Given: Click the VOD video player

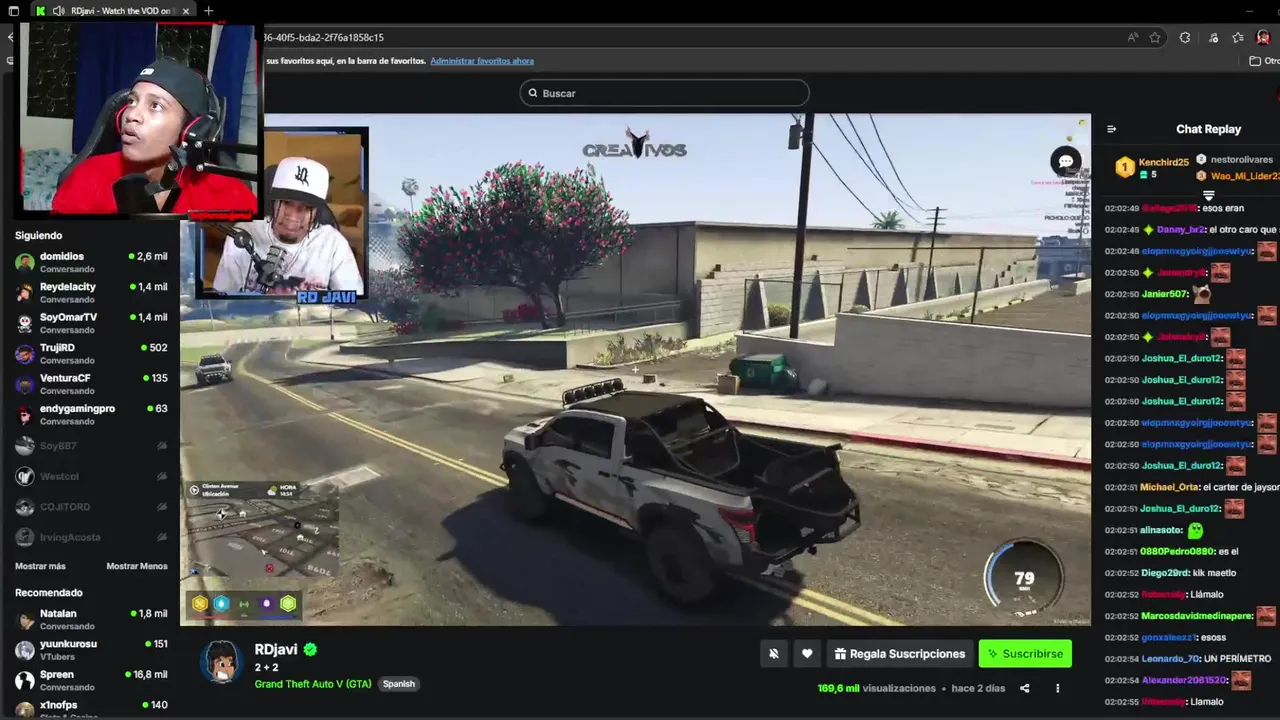Looking at the screenshot, I should click(635, 369).
